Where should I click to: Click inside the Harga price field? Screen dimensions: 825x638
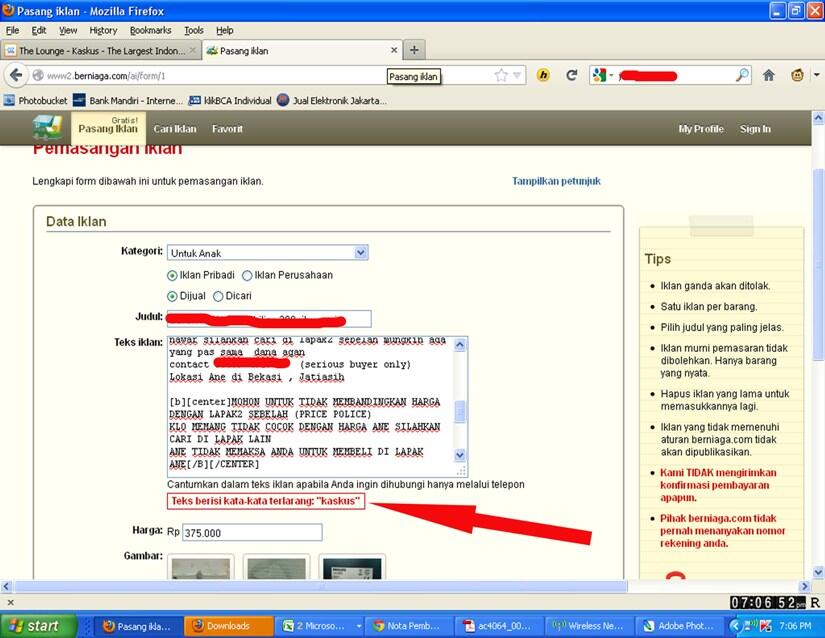point(252,532)
